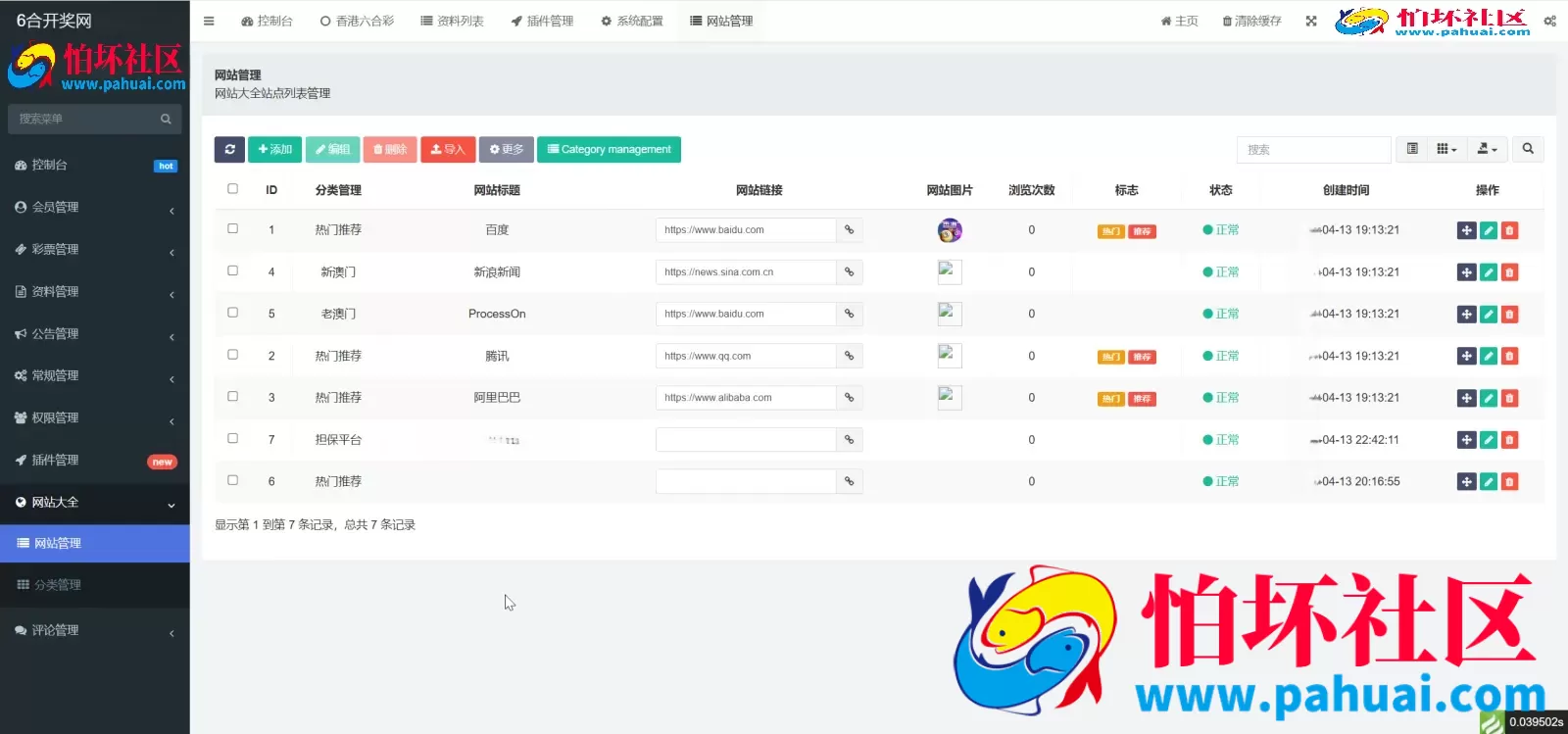Image resolution: width=1568 pixels, height=734 pixels.
Task: Toggle the sidebar hamburger menu icon
Action: pyautogui.click(x=209, y=21)
